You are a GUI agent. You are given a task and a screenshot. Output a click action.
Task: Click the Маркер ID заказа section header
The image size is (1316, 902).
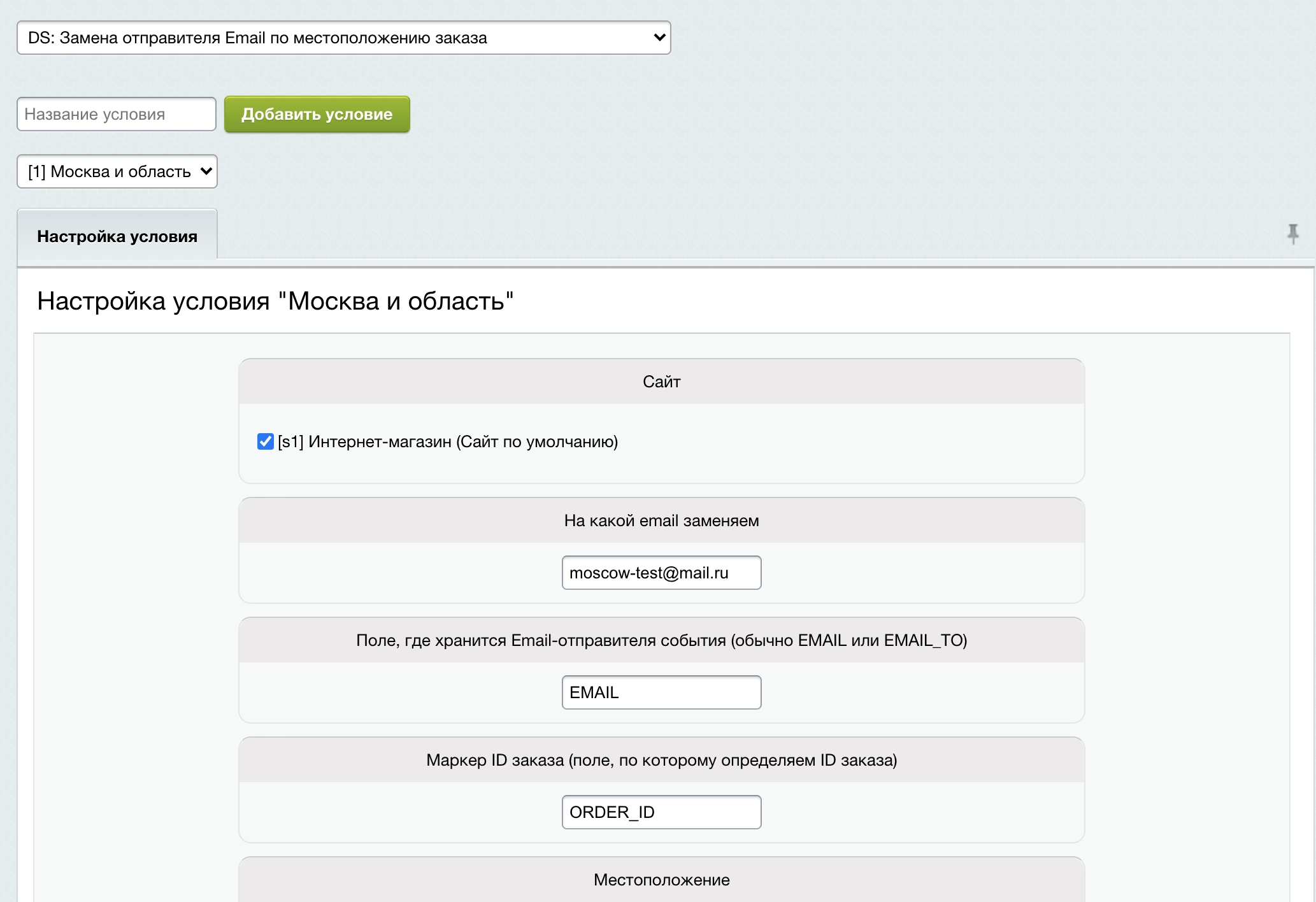(661, 760)
